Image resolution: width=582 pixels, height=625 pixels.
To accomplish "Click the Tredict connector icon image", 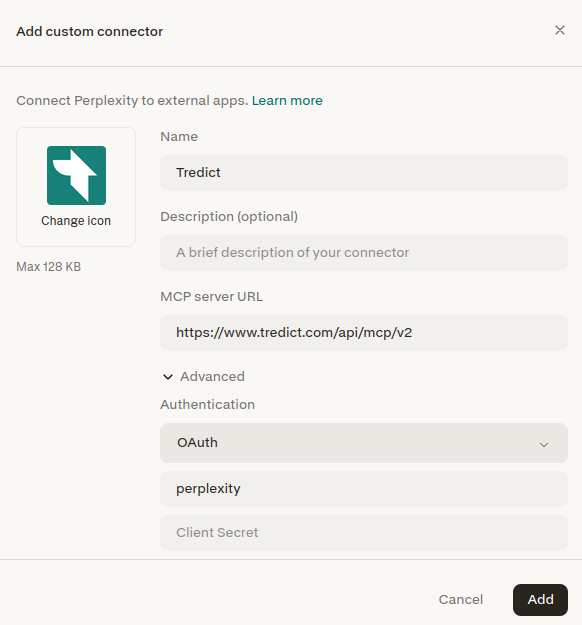I will 76,175.
